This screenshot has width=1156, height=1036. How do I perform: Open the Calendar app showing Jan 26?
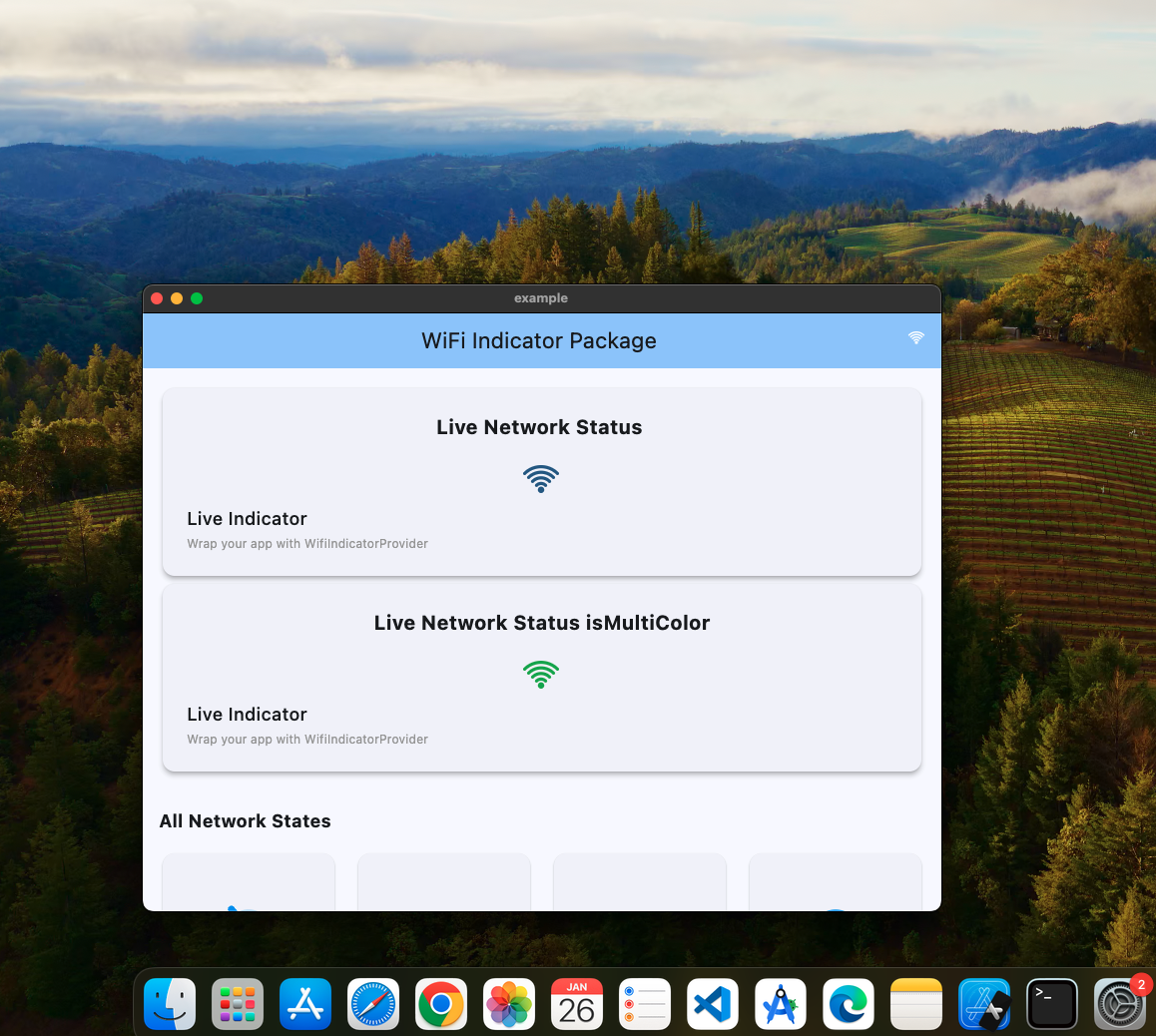(576, 1003)
